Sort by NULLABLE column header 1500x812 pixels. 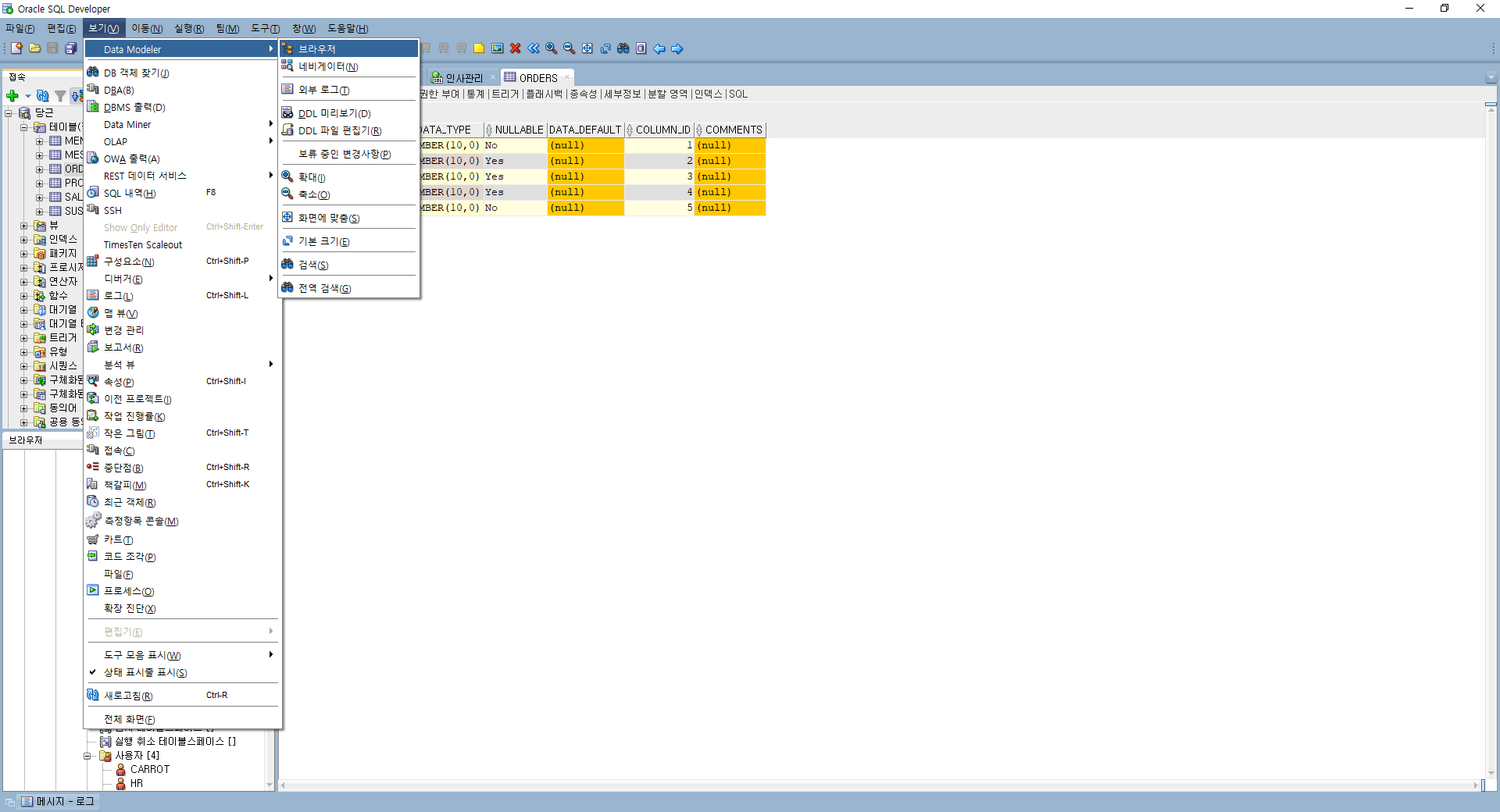(514, 130)
